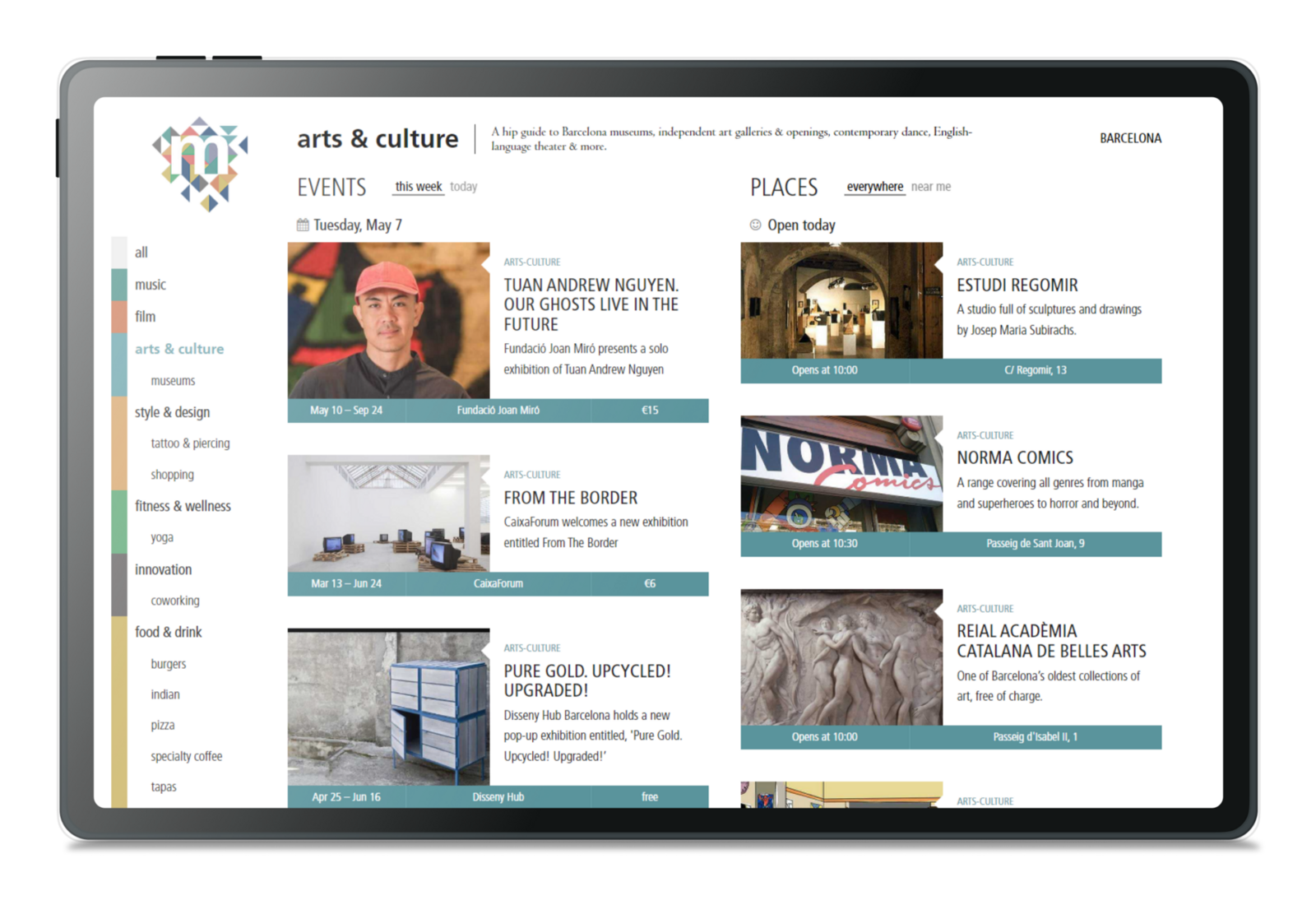The height and width of the screenshot is (905, 1316).
Task: Select arts & culture in the sidebar
Action: 179,349
